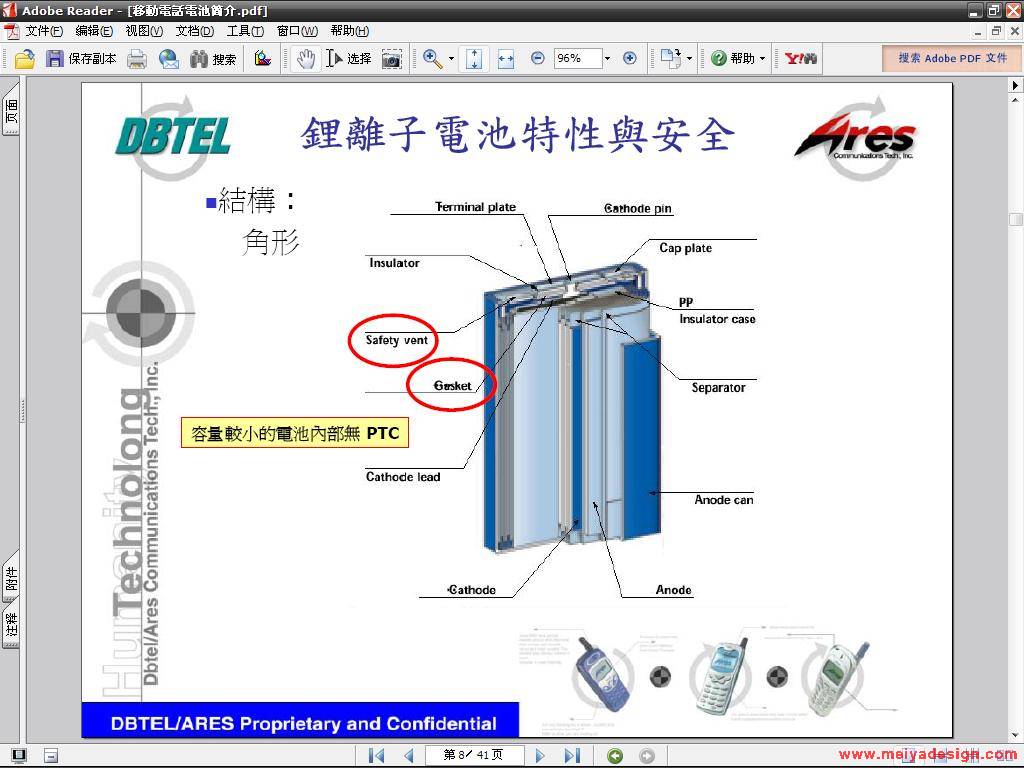1024x768 pixels.
Task: Click the scroll up arrow
Action: click(x=1016, y=100)
